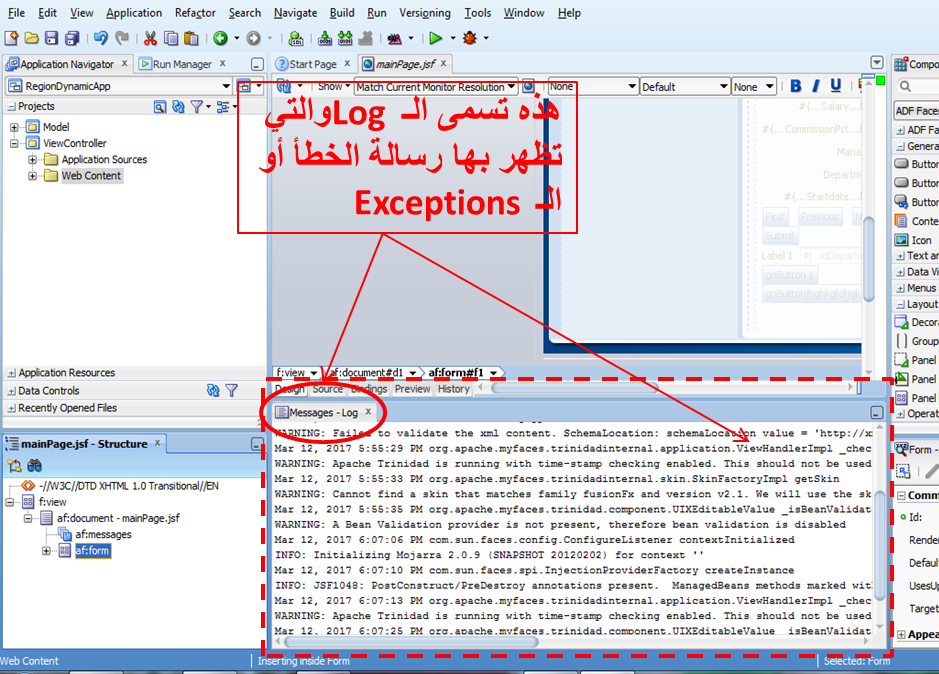
Task: Toggle Italic formatting in editor toolbar
Action: click(816, 87)
